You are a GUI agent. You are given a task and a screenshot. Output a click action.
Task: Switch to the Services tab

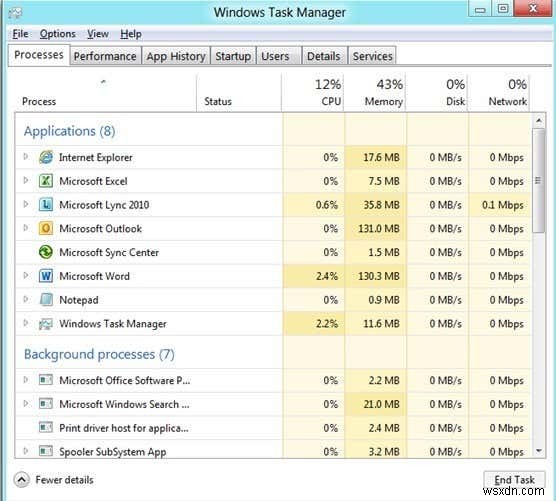click(372, 56)
